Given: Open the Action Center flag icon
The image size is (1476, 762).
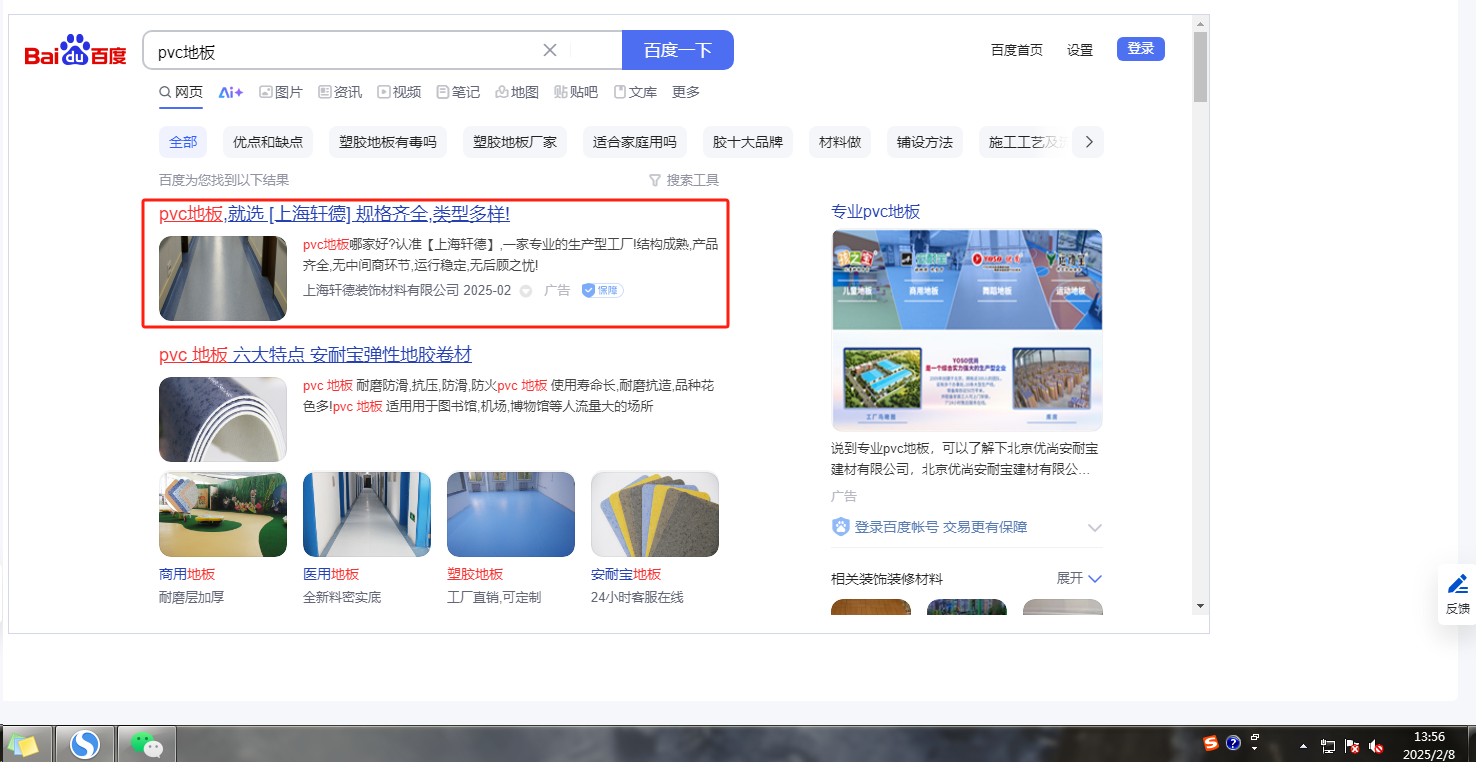Looking at the screenshot, I should (1352, 746).
